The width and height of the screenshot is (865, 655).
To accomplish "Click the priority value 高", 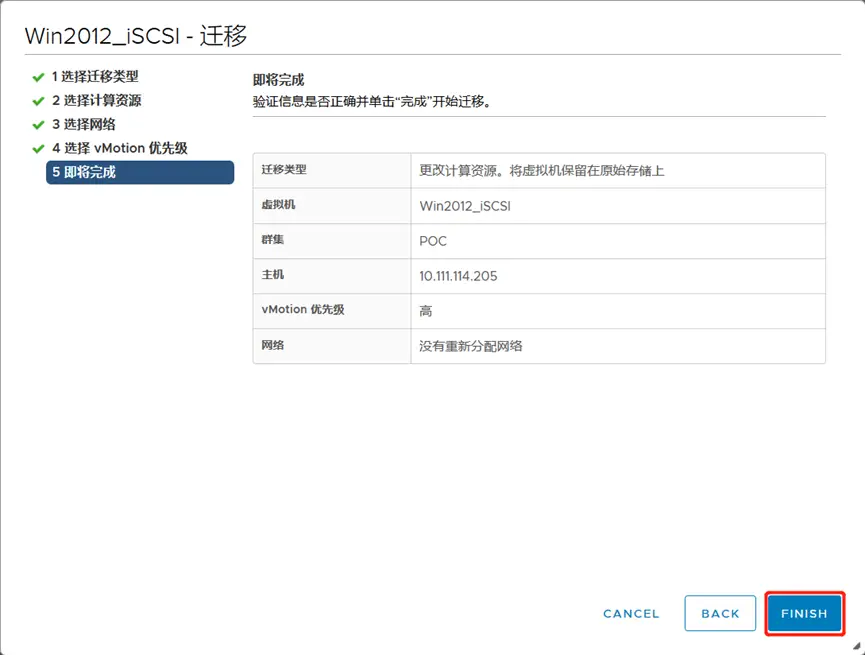I will tap(425, 311).
